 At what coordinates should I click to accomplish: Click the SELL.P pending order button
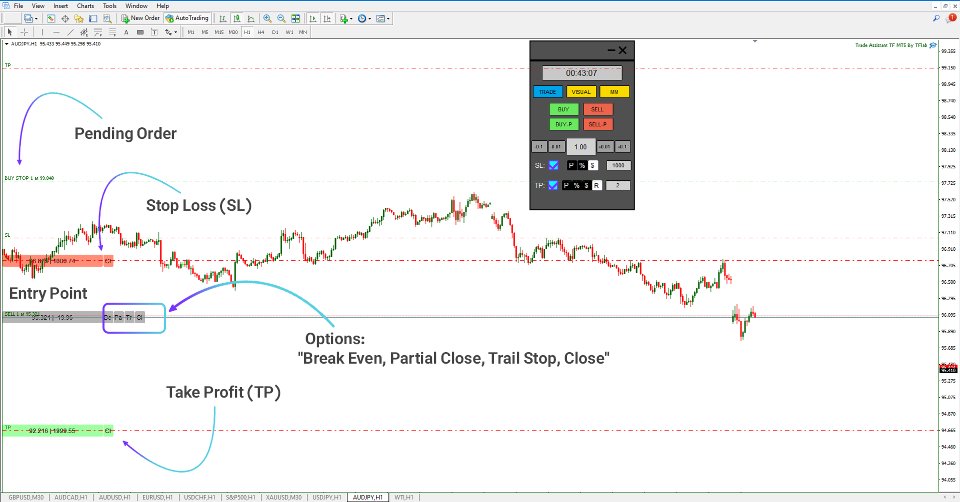coord(598,124)
